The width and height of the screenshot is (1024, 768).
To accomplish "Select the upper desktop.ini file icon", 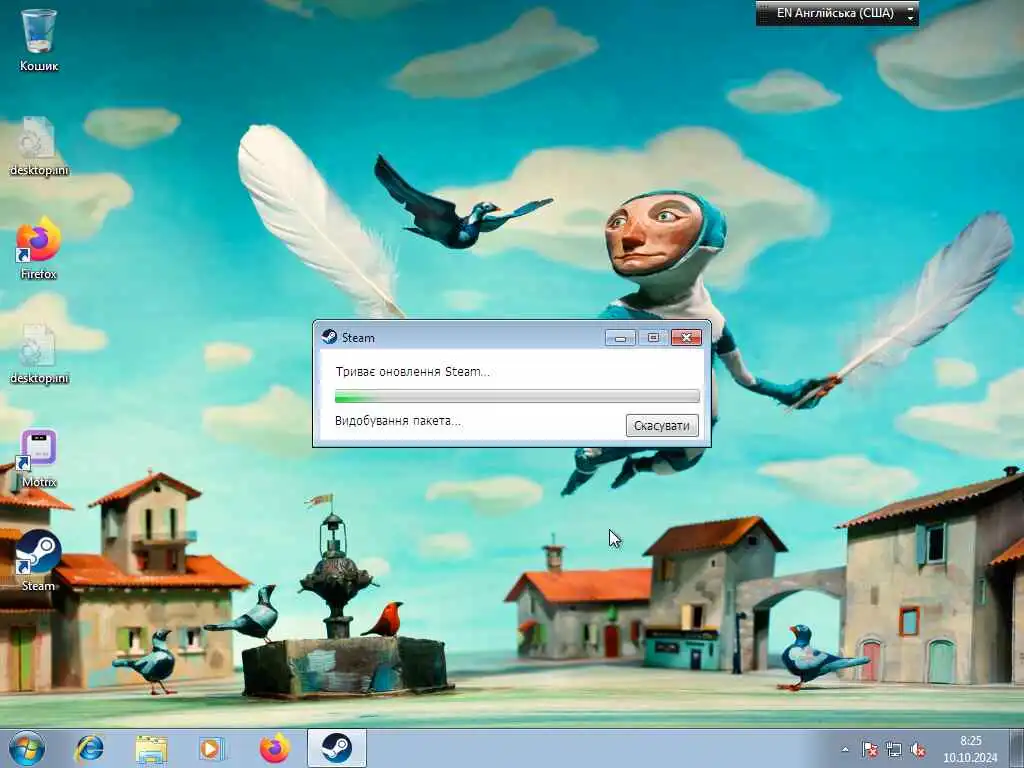I will click(39, 146).
